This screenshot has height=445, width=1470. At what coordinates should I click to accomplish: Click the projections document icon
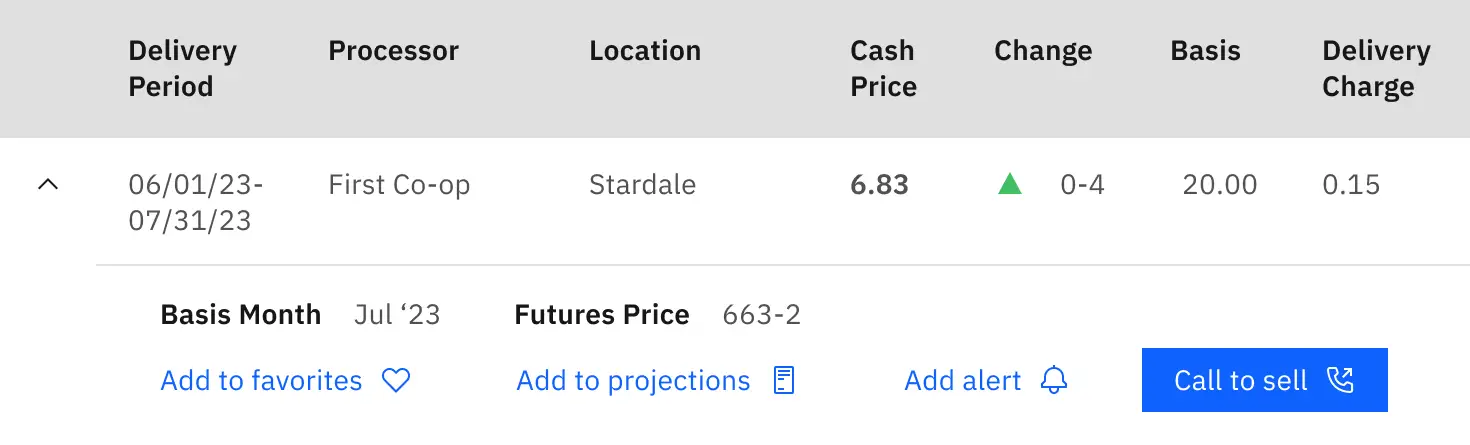point(785,380)
